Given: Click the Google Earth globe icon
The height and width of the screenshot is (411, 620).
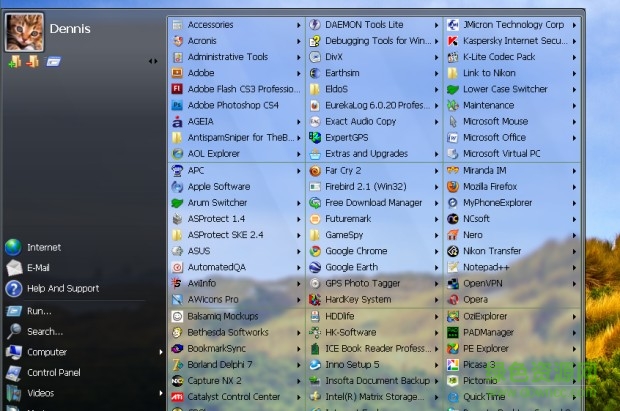Looking at the screenshot, I should click(315, 267).
